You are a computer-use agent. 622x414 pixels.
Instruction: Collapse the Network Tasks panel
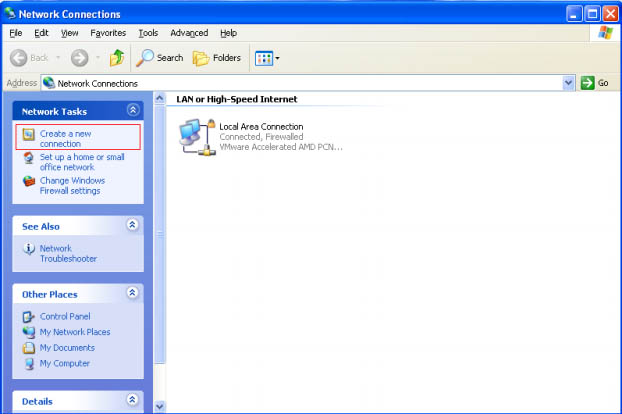(133, 110)
